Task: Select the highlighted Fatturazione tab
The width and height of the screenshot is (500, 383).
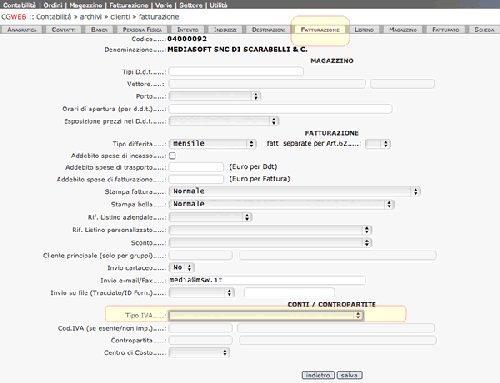Action: (320, 30)
